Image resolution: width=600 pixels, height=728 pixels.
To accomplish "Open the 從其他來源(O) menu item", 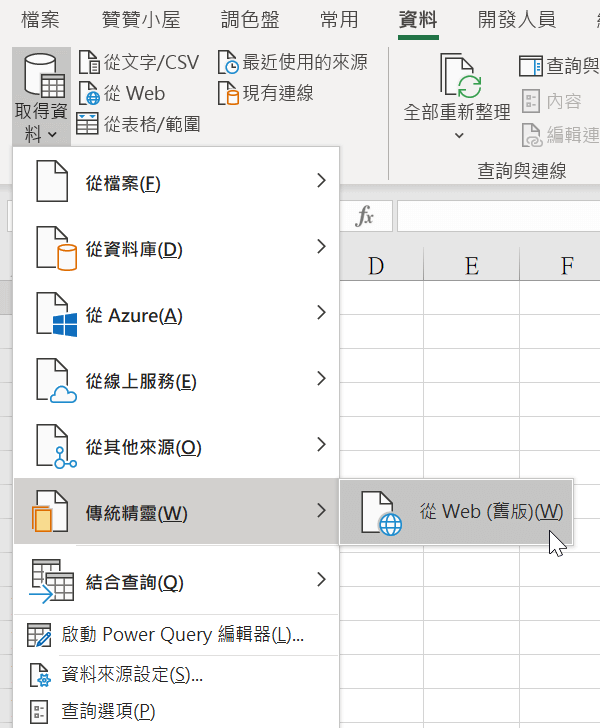I will (x=176, y=445).
